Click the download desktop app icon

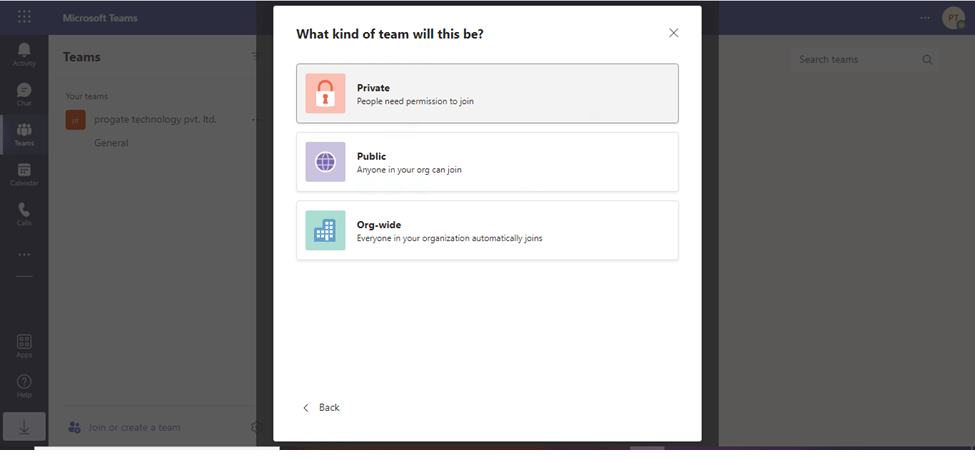pos(24,427)
